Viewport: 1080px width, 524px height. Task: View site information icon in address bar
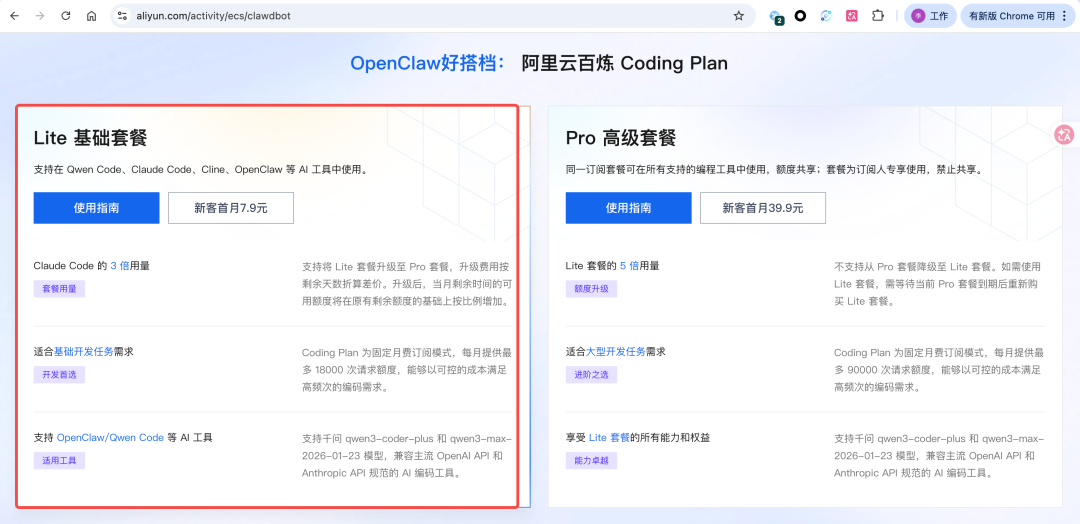(x=122, y=16)
